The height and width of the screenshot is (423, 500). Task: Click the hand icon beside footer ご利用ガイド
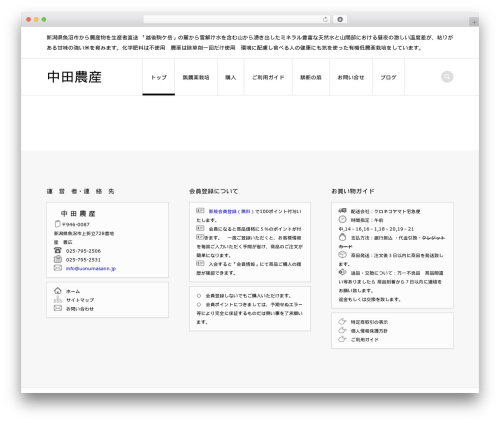[x=342, y=339]
